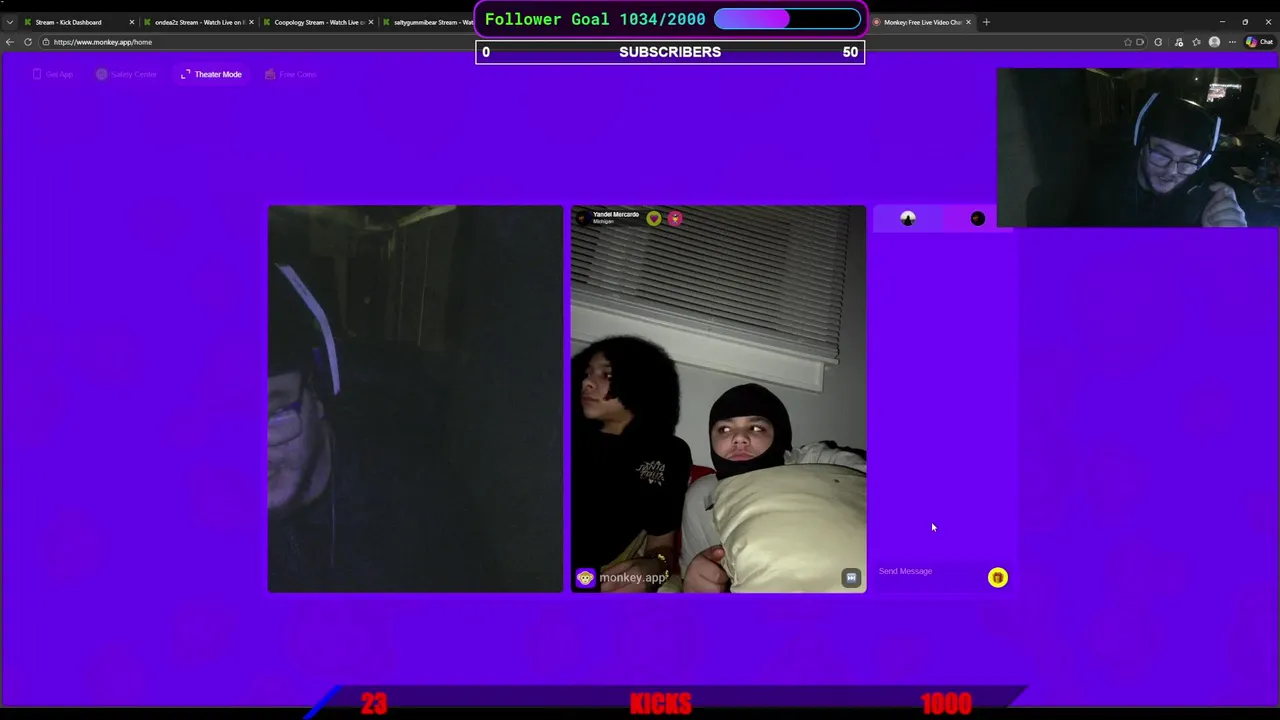Close the Coopology Stream tab
The width and height of the screenshot is (1280, 720).
coord(371,22)
